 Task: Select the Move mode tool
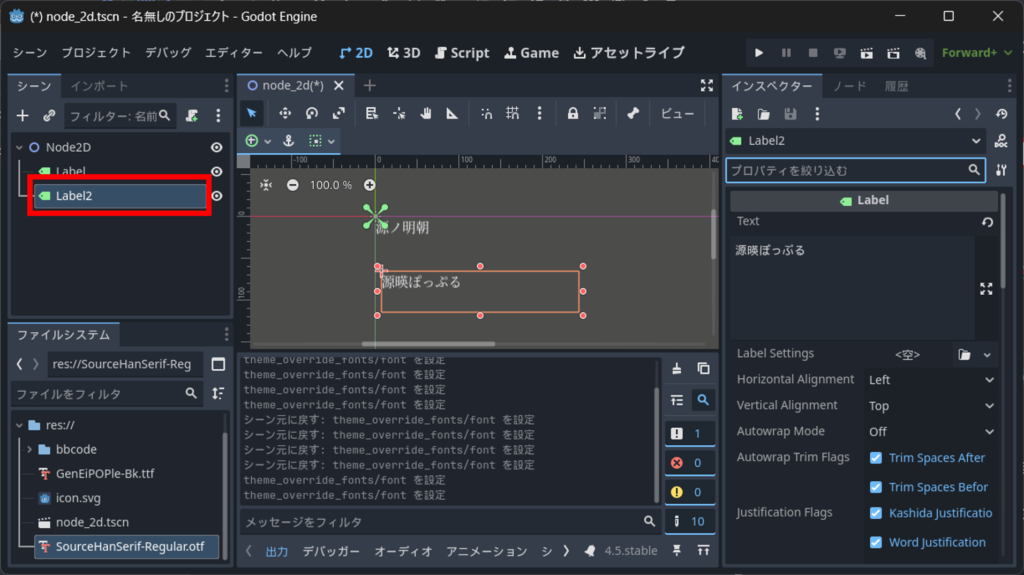[x=285, y=113]
